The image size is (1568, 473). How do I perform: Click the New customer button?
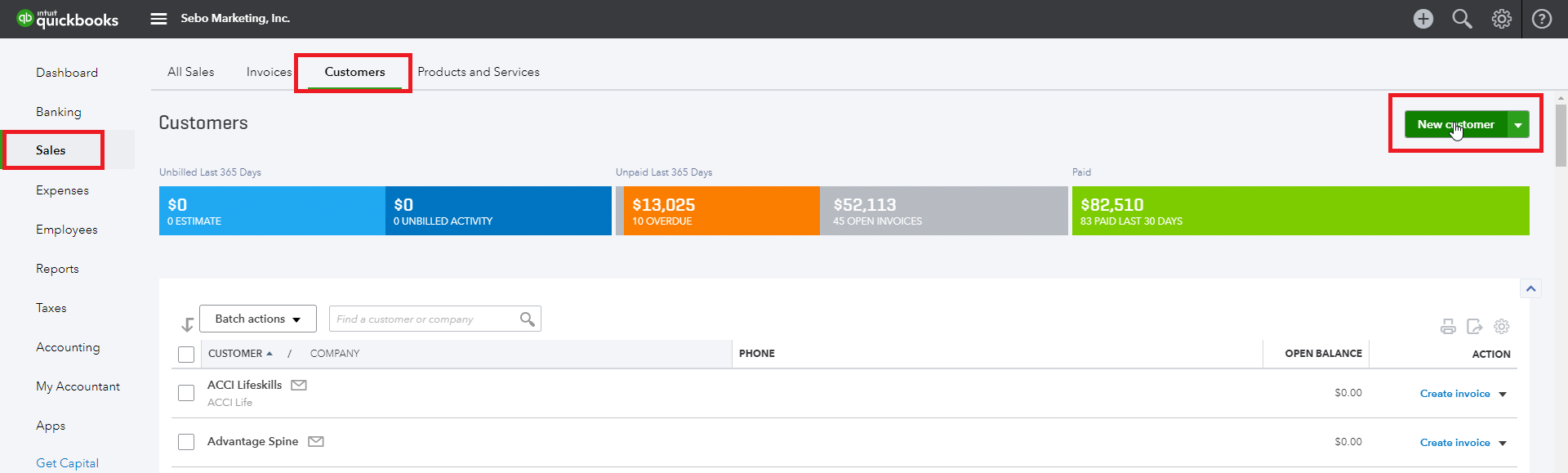pos(1456,125)
